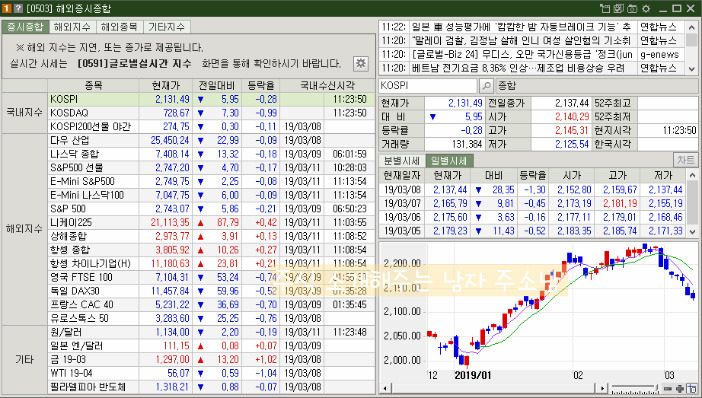Select the 유로스톡스 50 row
Screen dimensions: 702x398
pyautogui.click(x=211, y=318)
